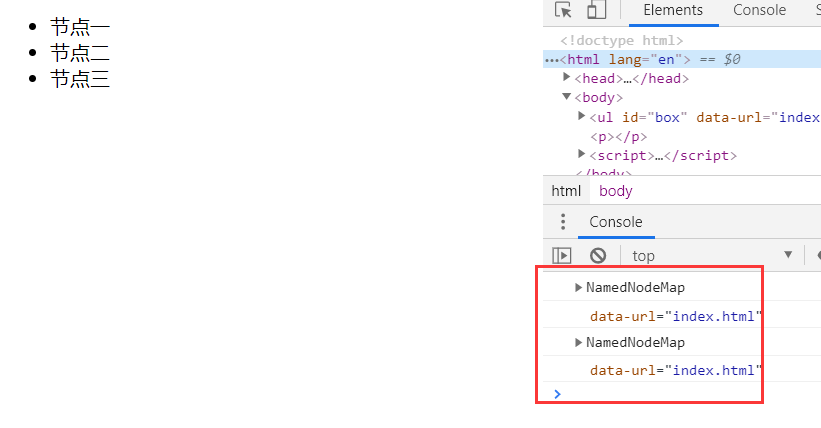
Task: Activate the inspect element picker icon
Action: [563, 10]
